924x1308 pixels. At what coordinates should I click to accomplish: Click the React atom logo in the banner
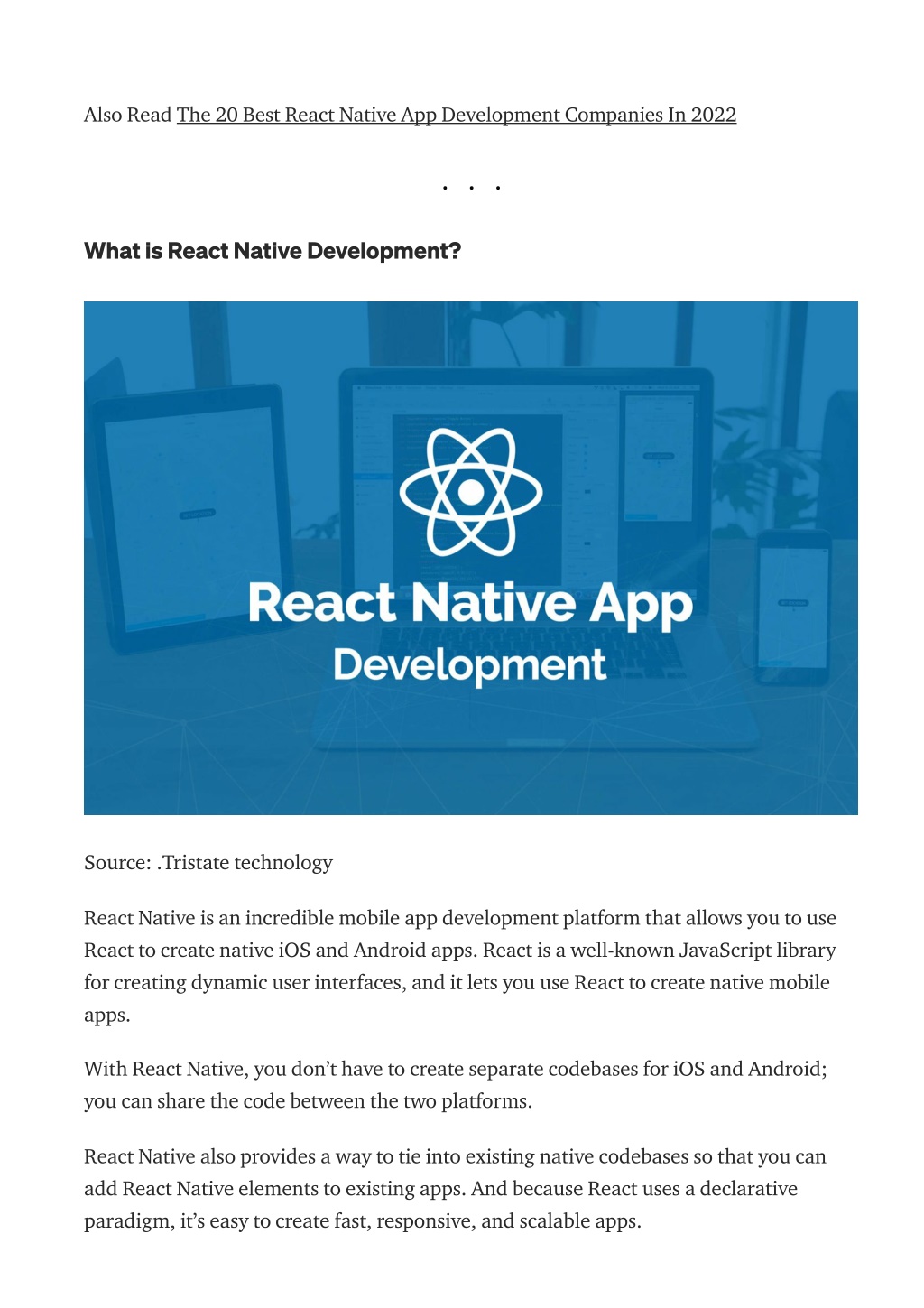tap(471, 492)
